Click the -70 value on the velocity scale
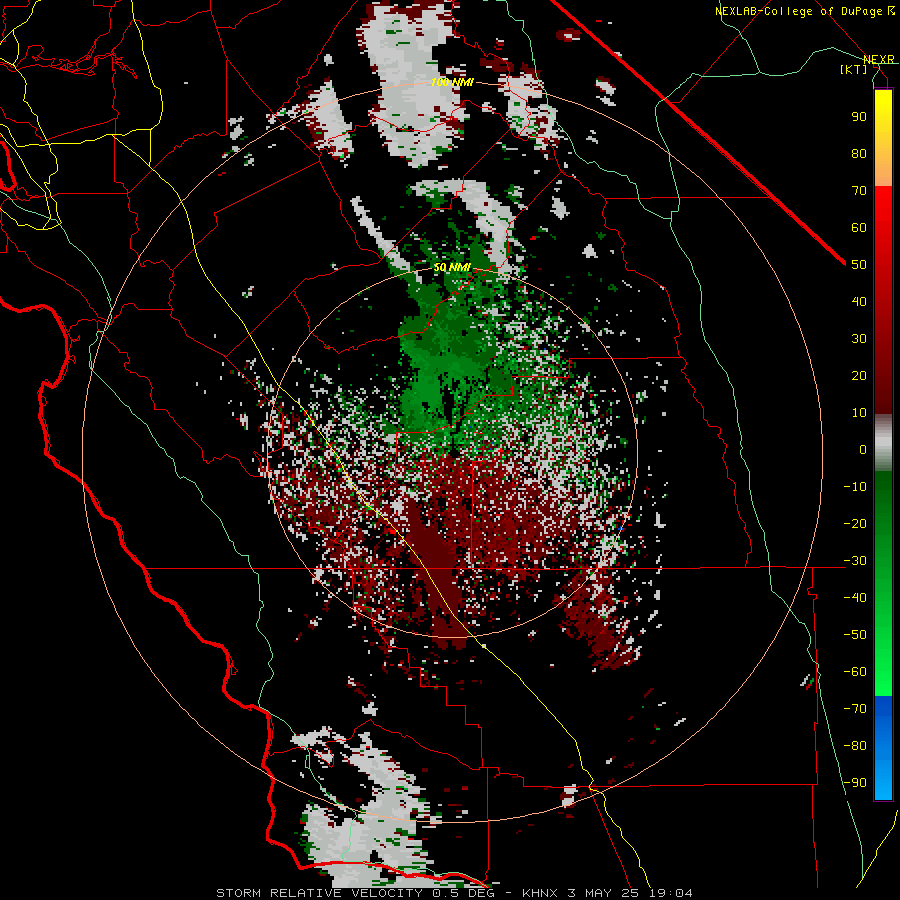The width and height of the screenshot is (900, 900). [855, 709]
